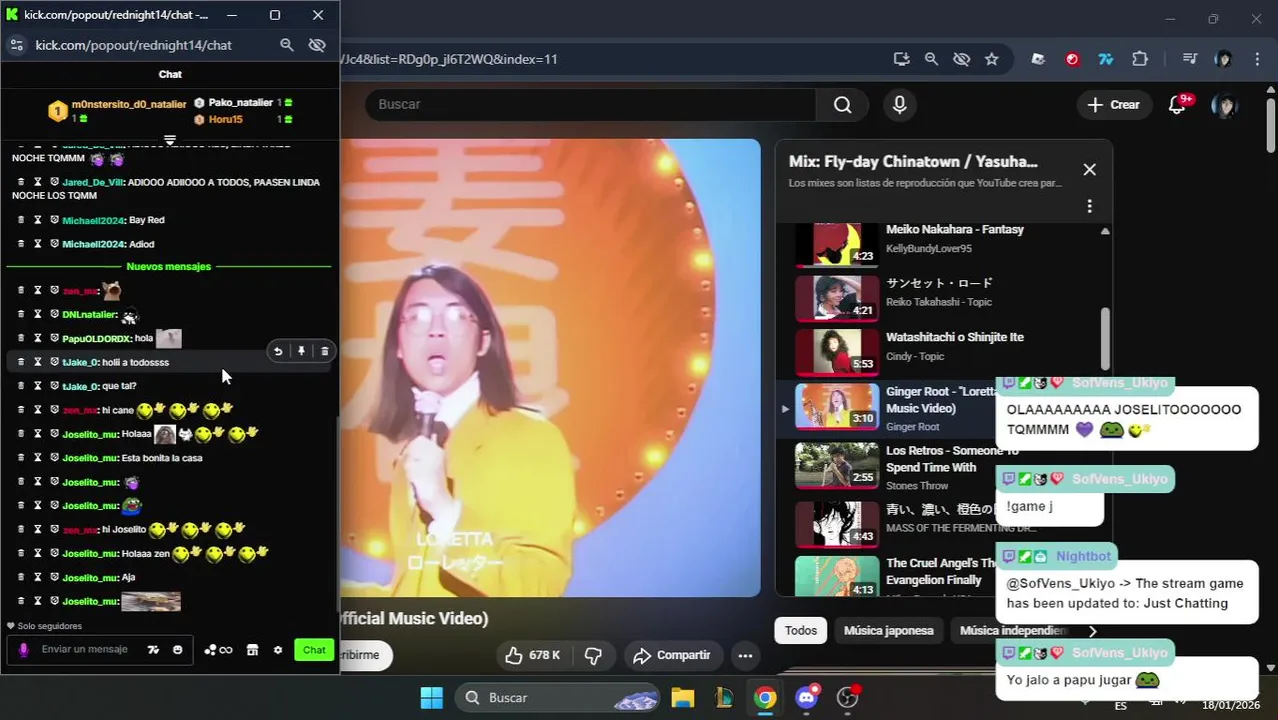The width and height of the screenshot is (1278, 720).
Task: Like the video with 678 K likes
Action: coord(533,655)
